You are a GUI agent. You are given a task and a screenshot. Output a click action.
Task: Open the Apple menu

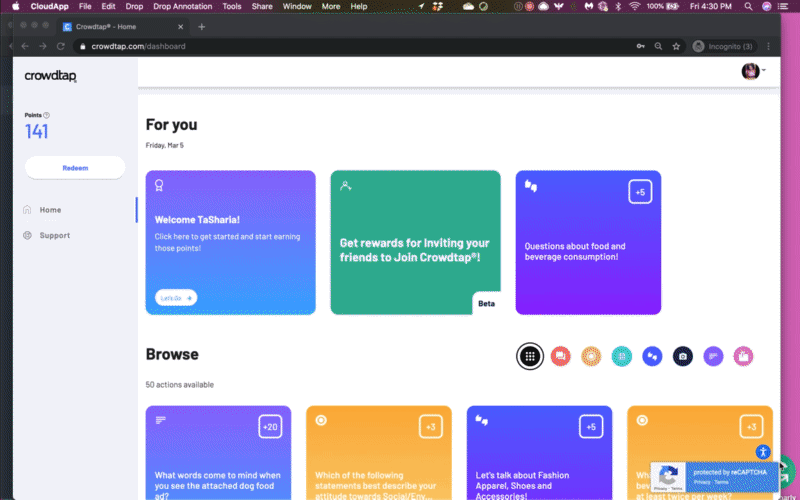pos(16,6)
